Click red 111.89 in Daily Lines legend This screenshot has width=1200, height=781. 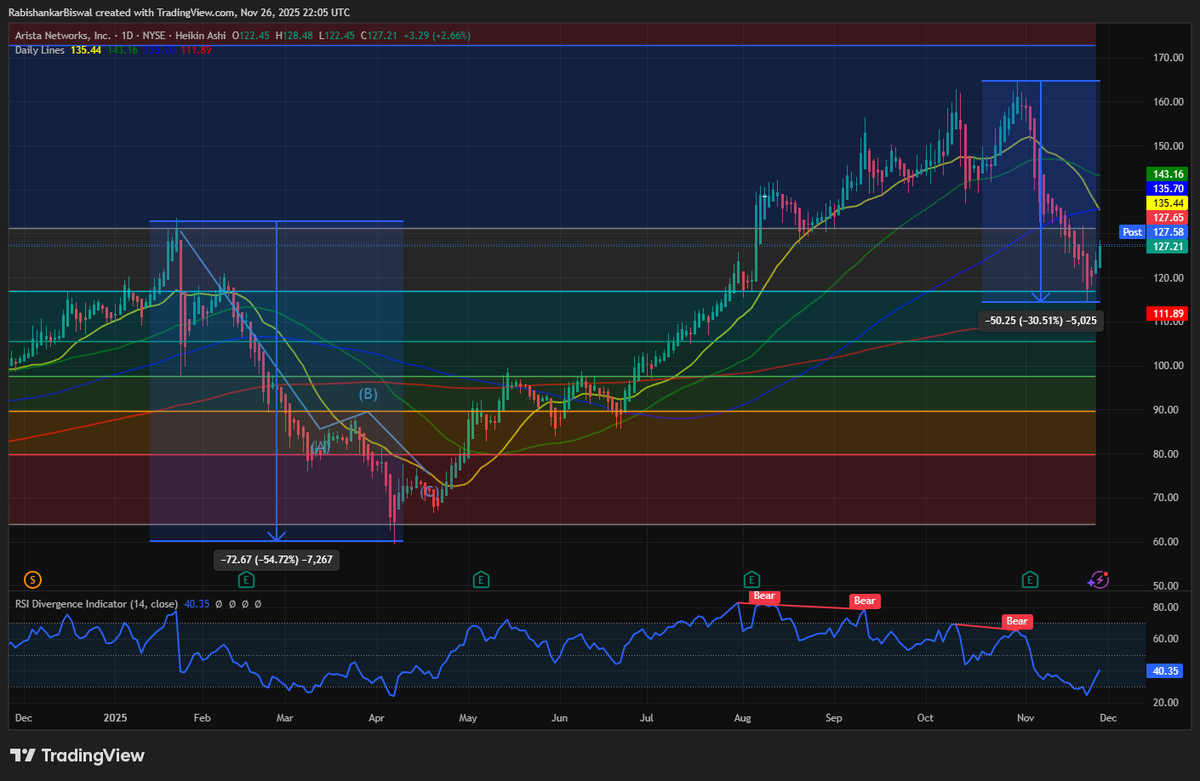[x=196, y=50]
